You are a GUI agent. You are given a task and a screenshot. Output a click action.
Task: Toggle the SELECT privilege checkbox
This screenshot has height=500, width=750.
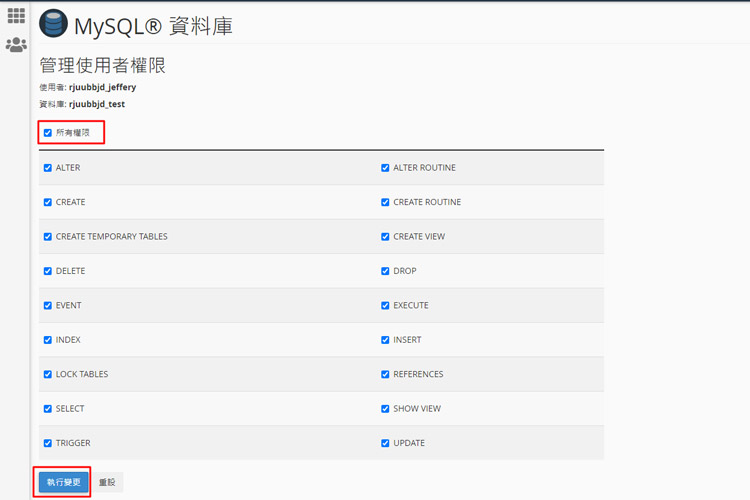pos(48,409)
